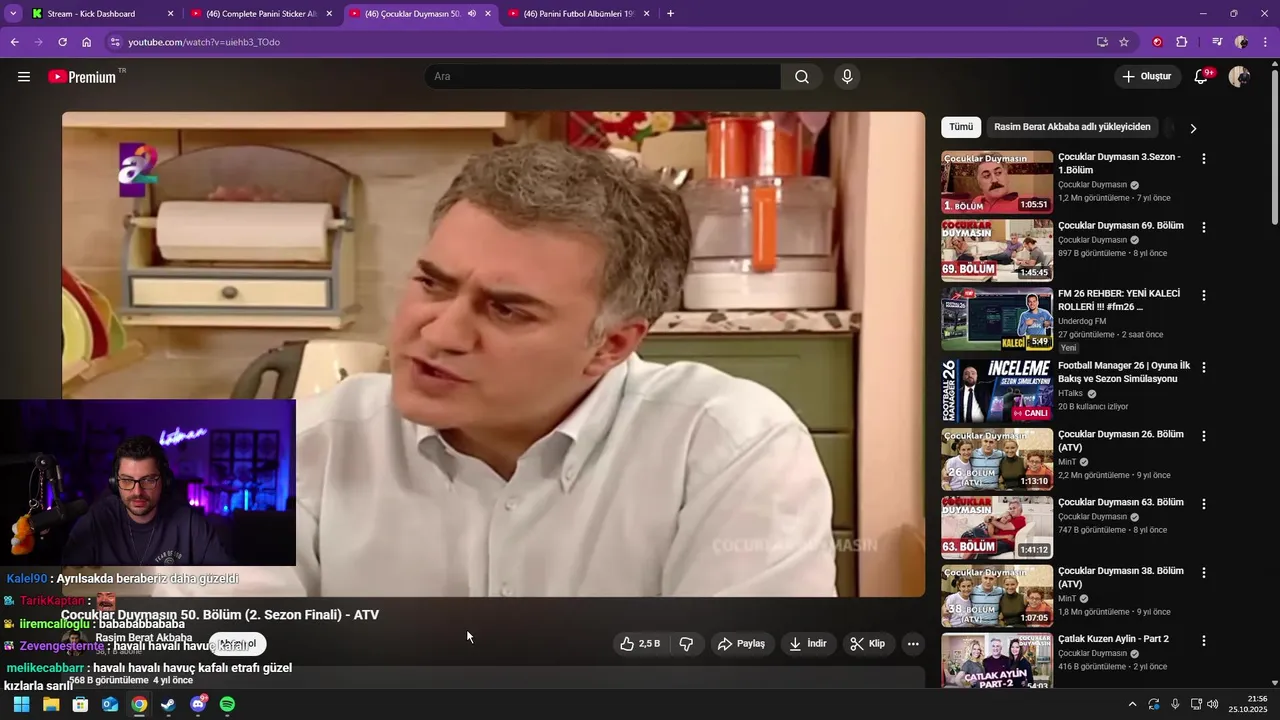Show more filter chips with arrow
This screenshot has width=1280, height=720.
pos(1192,128)
